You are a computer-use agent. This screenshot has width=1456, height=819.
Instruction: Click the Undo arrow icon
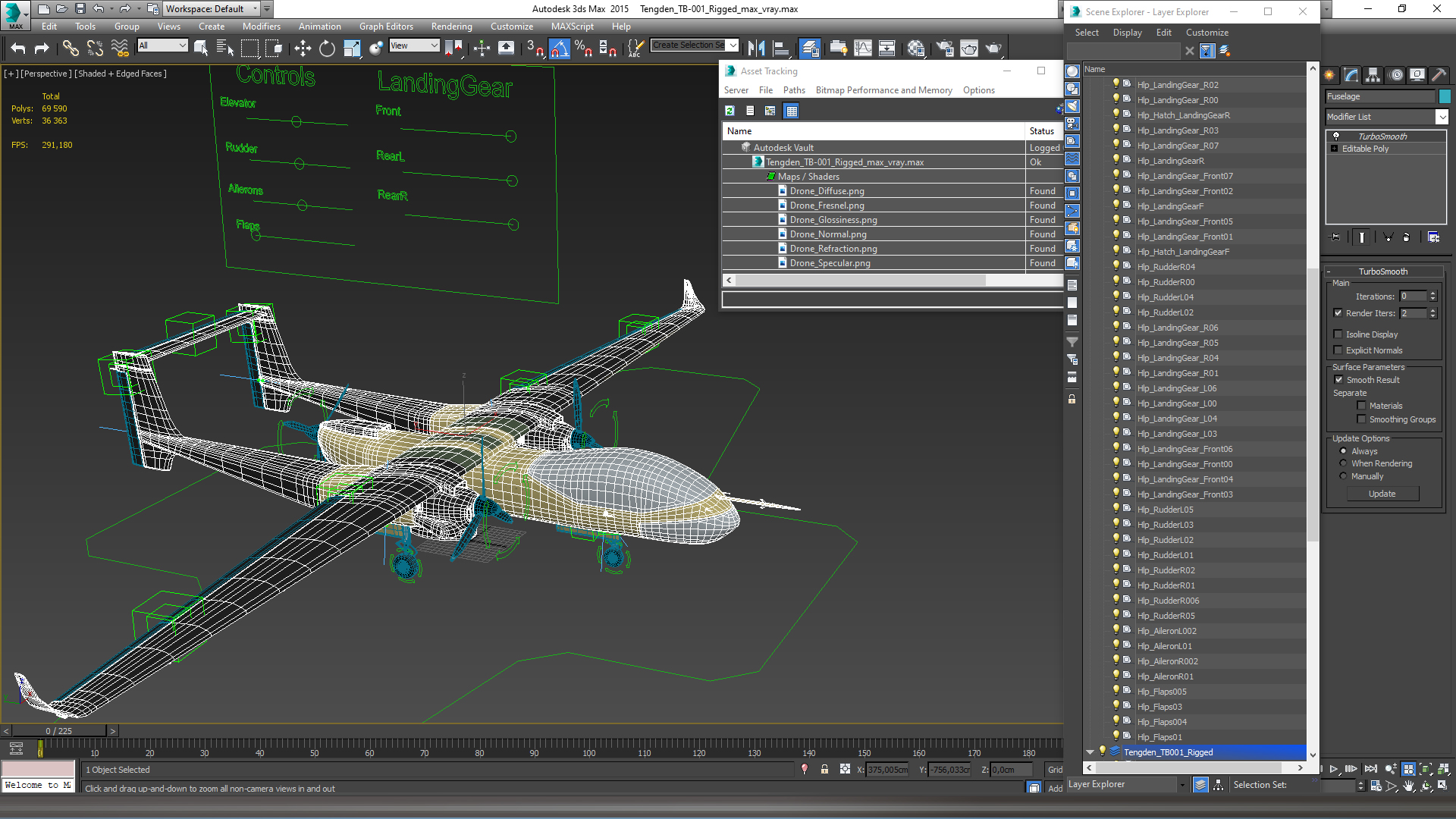[17, 49]
